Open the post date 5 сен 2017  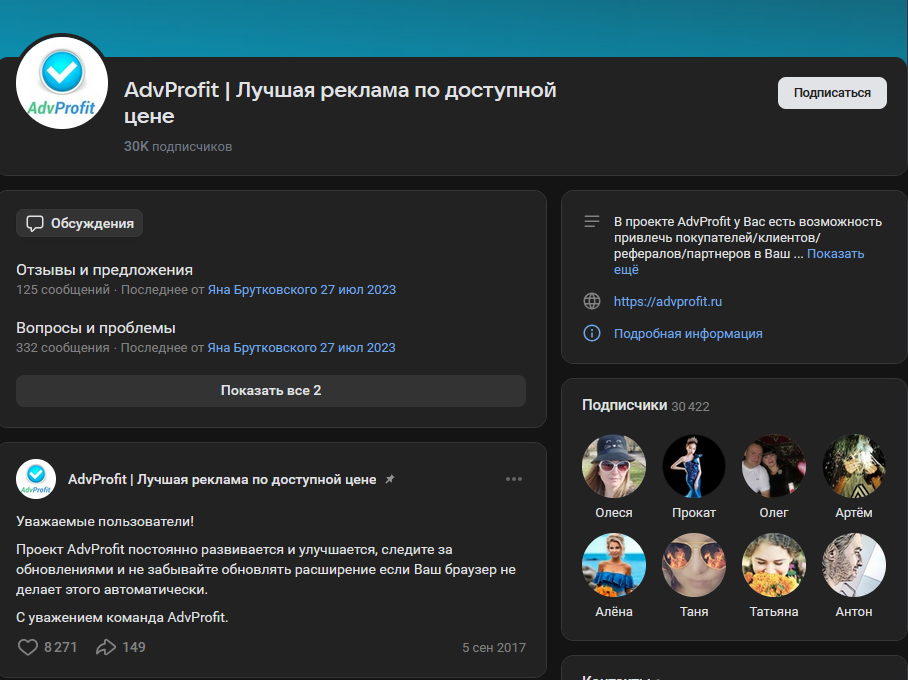tap(494, 648)
